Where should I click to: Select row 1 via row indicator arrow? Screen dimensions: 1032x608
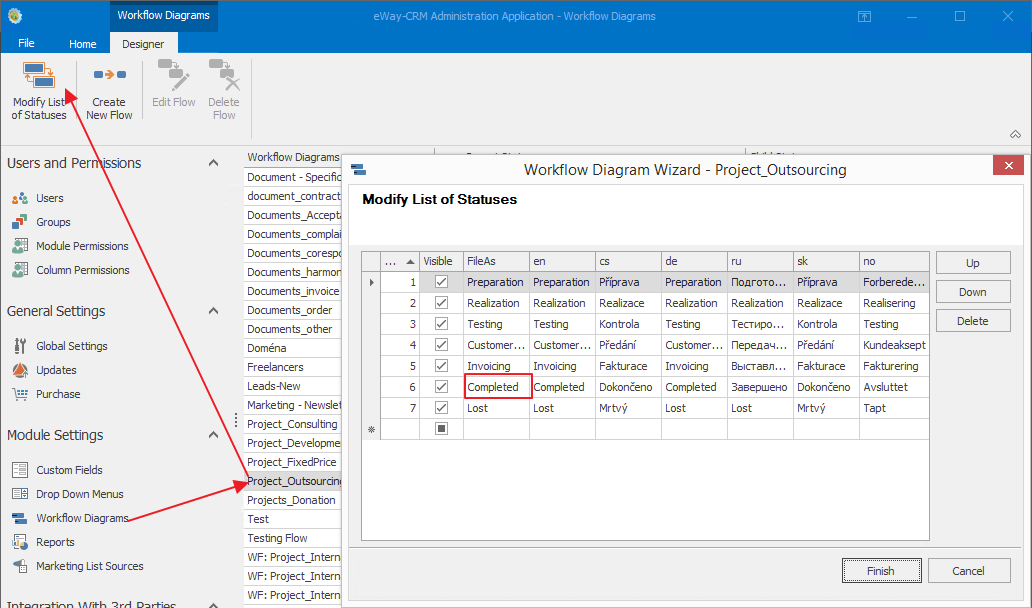[x=371, y=282]
